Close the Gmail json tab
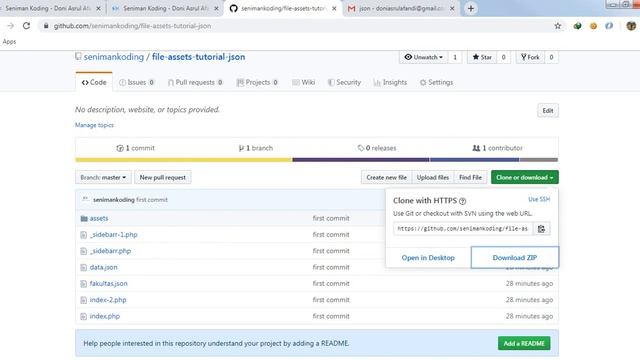The width and height of the screenshot is (640, 360). coord(452,8)
